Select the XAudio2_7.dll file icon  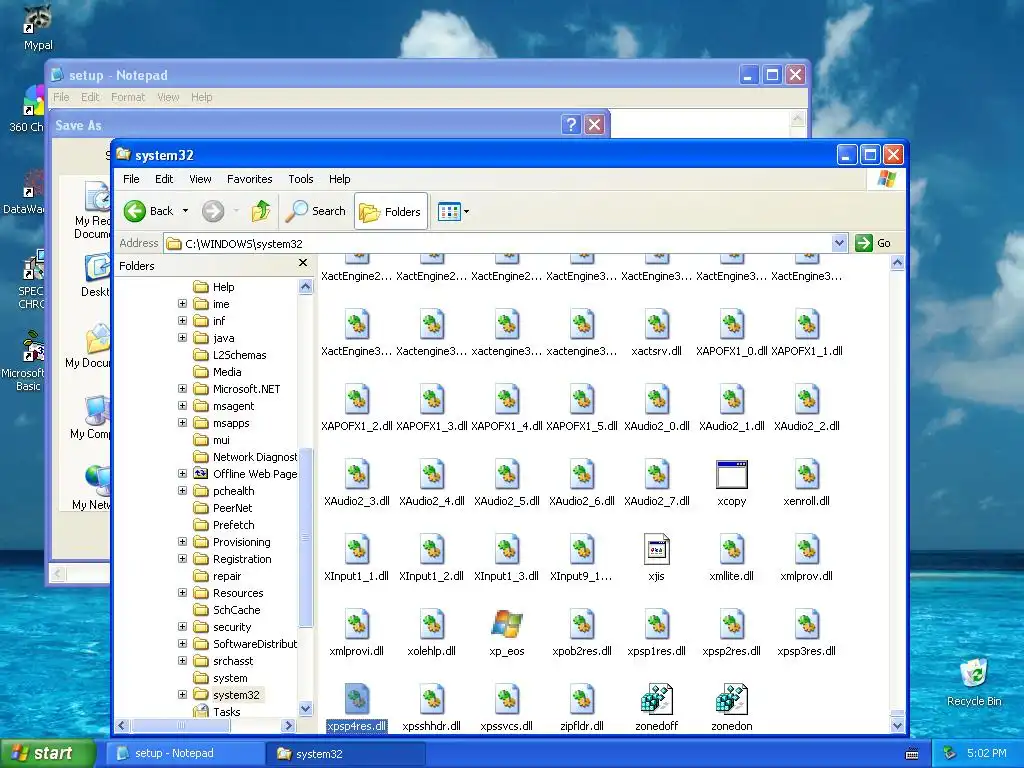click(x=656, y=474)
